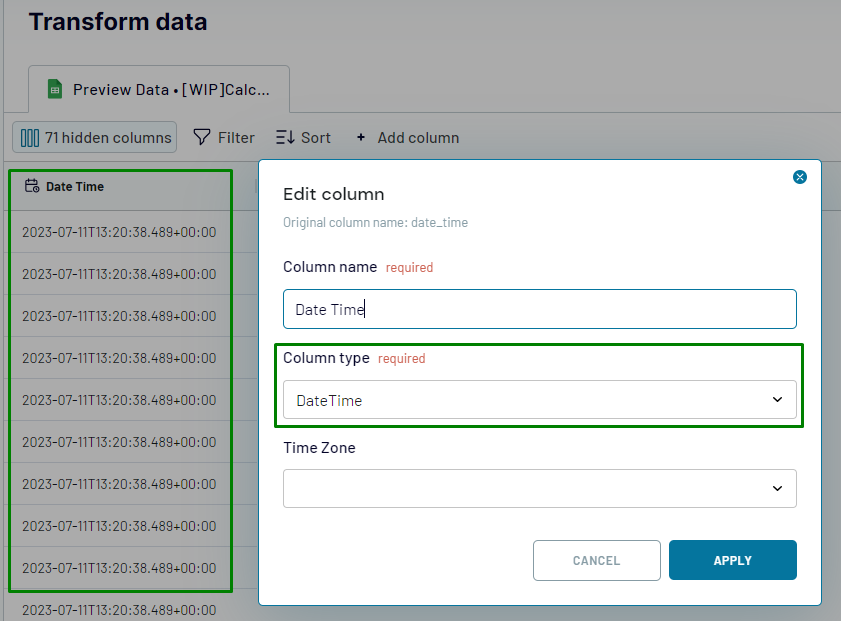Open the Filter options
The image size is (841, 621).
224,138
